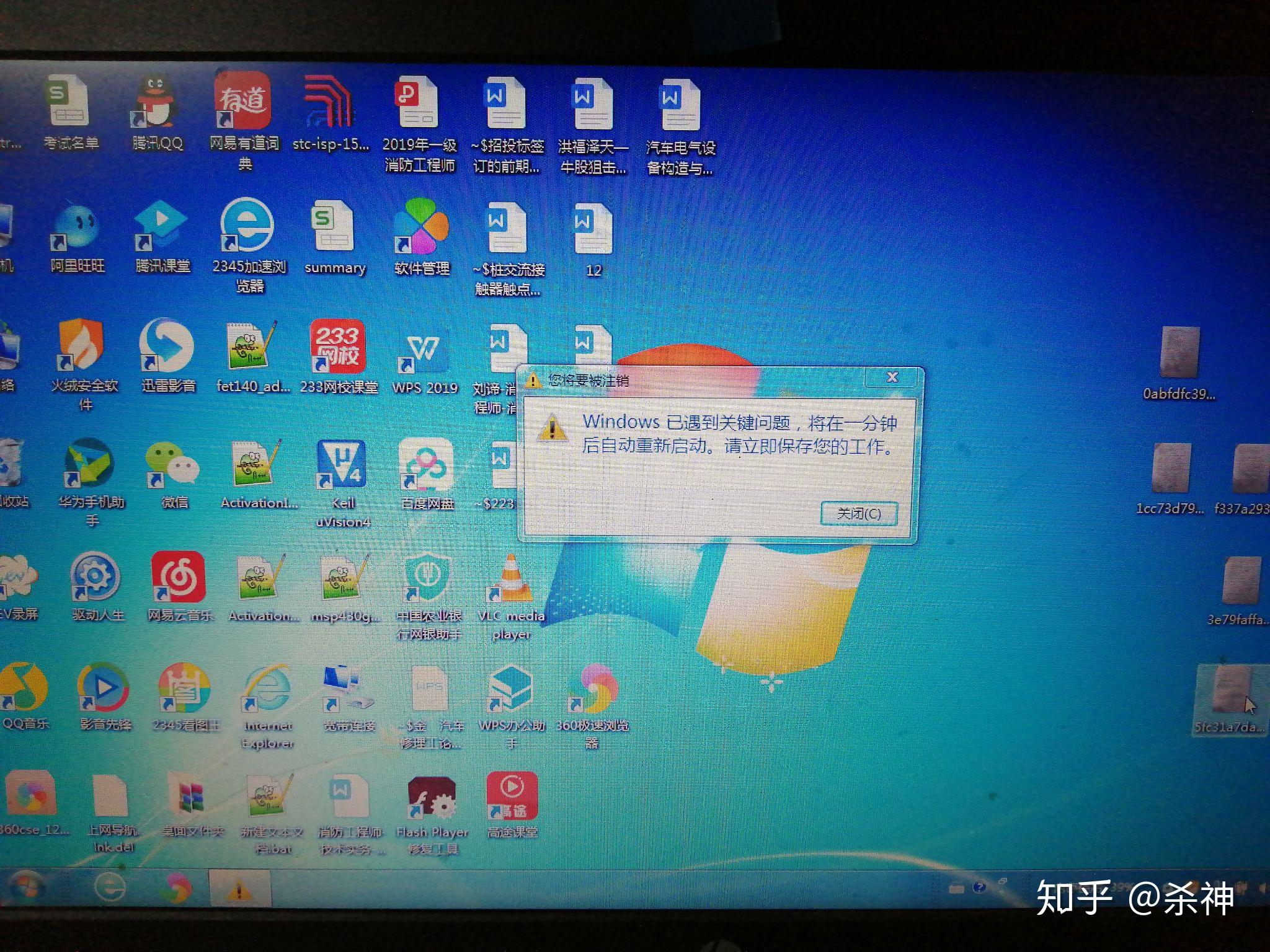Open the 2345看图王 shortcut

point(185,697)
